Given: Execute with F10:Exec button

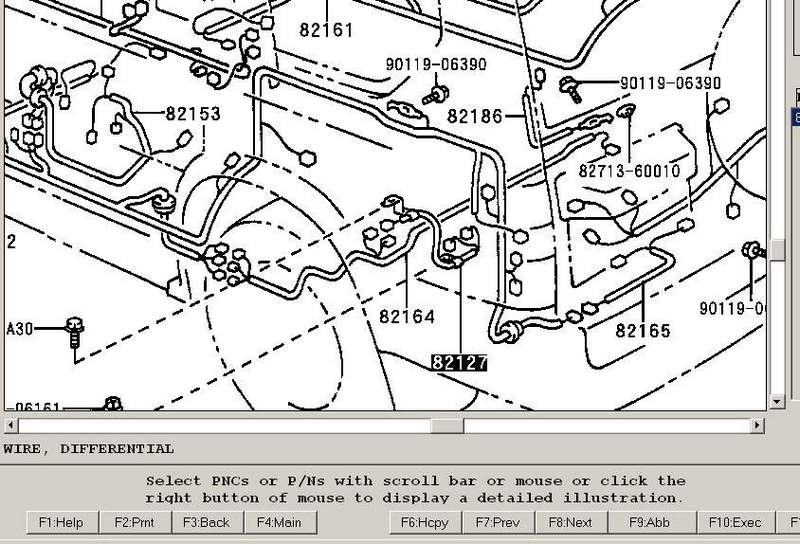Looking at the screenshot, I should click(735, 523).
